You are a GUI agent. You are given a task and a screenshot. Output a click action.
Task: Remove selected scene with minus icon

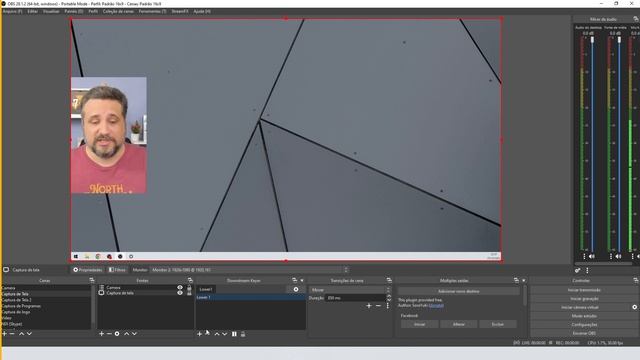click(x=12, y=333)
